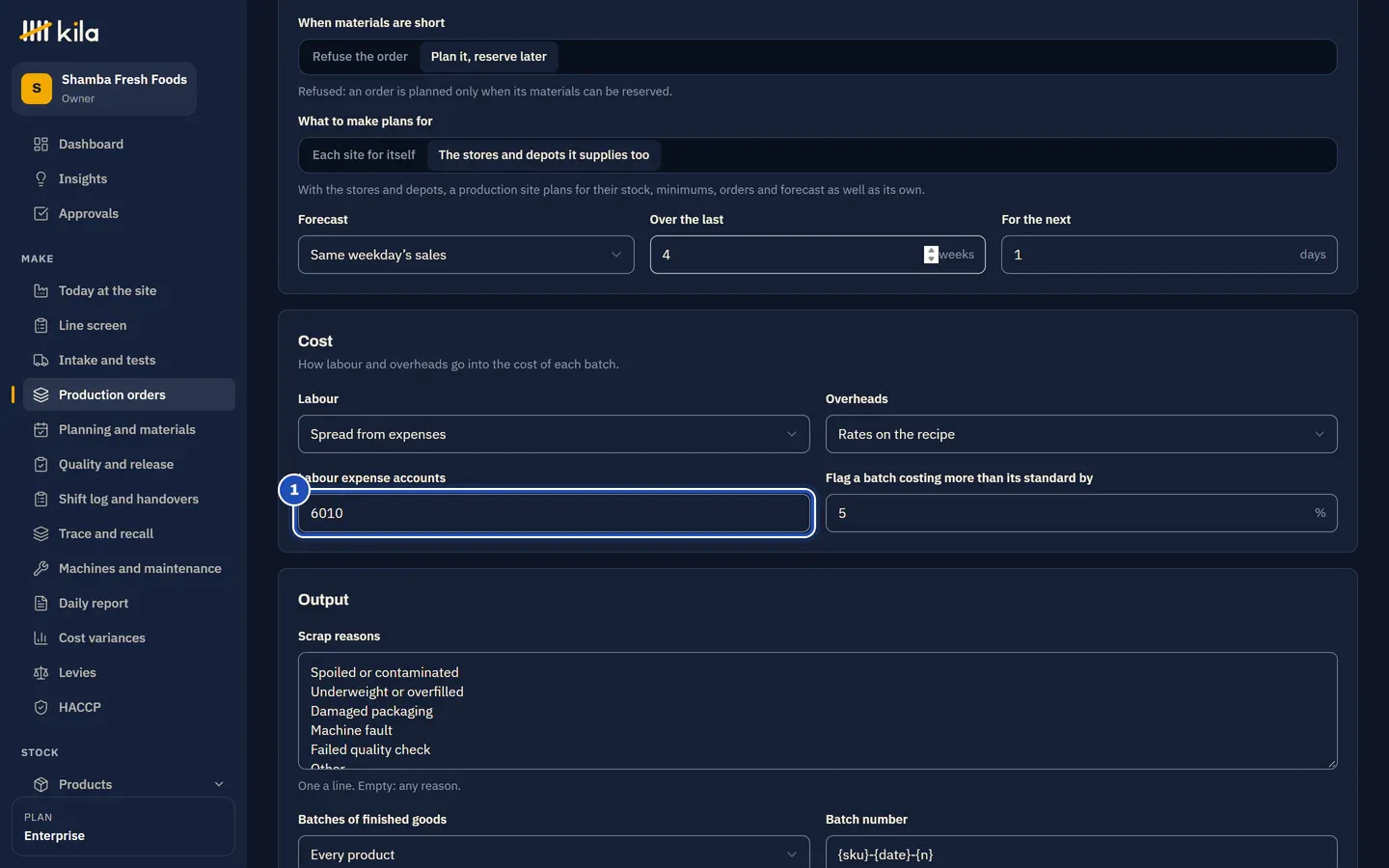Go to Line screen page

[x=129, y=325]
